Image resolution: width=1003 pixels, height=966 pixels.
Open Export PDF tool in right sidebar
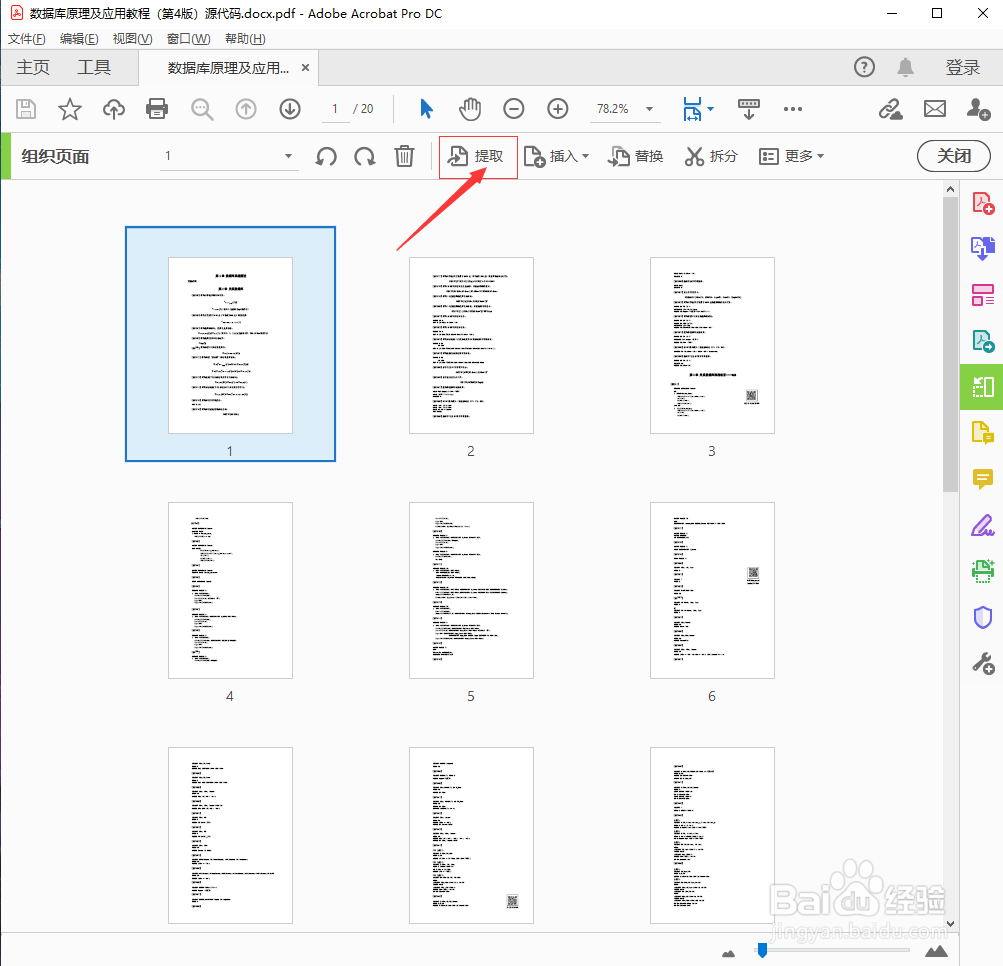pos(983,248)
